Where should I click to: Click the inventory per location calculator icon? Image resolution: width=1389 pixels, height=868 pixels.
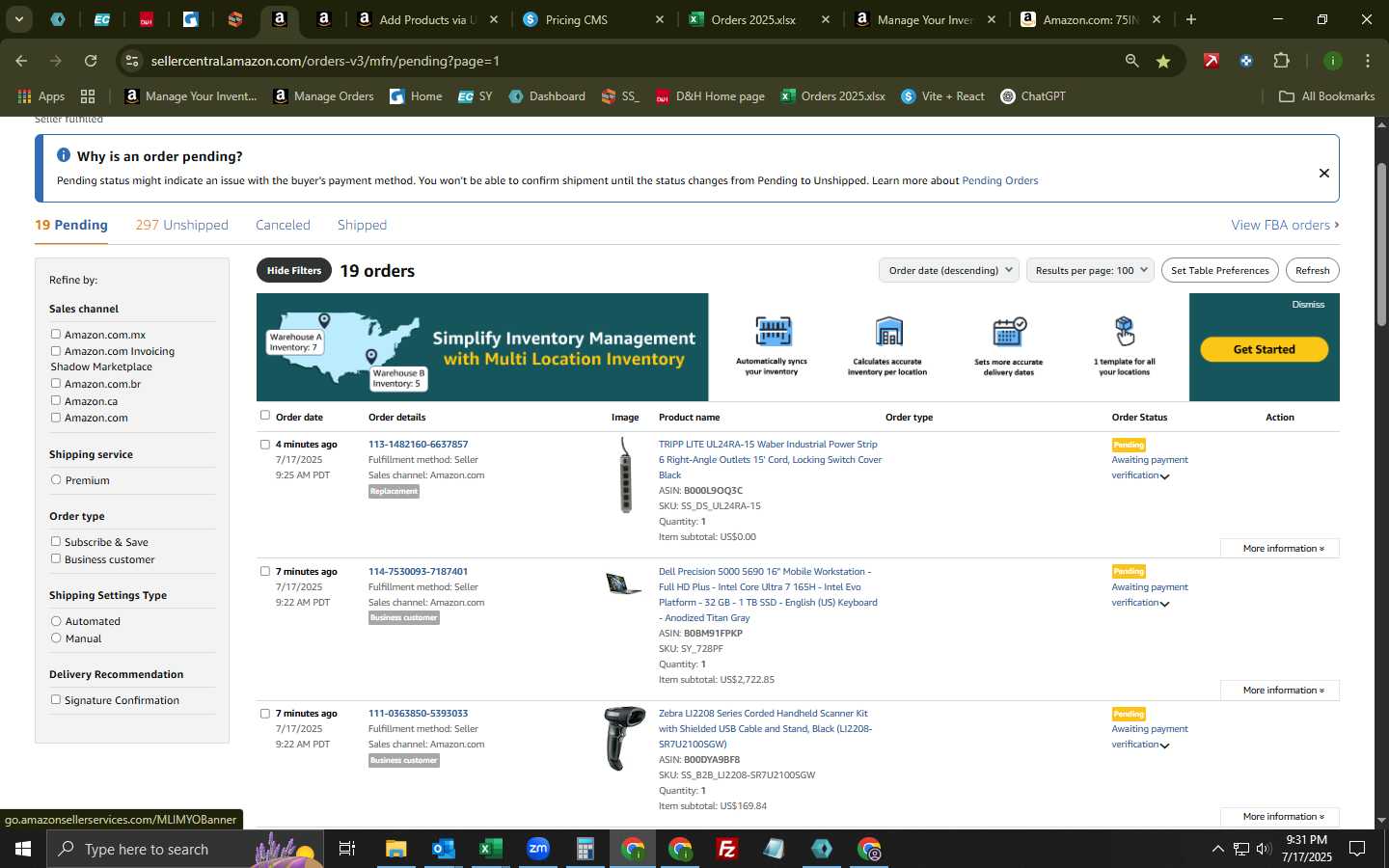click(888, 332)
